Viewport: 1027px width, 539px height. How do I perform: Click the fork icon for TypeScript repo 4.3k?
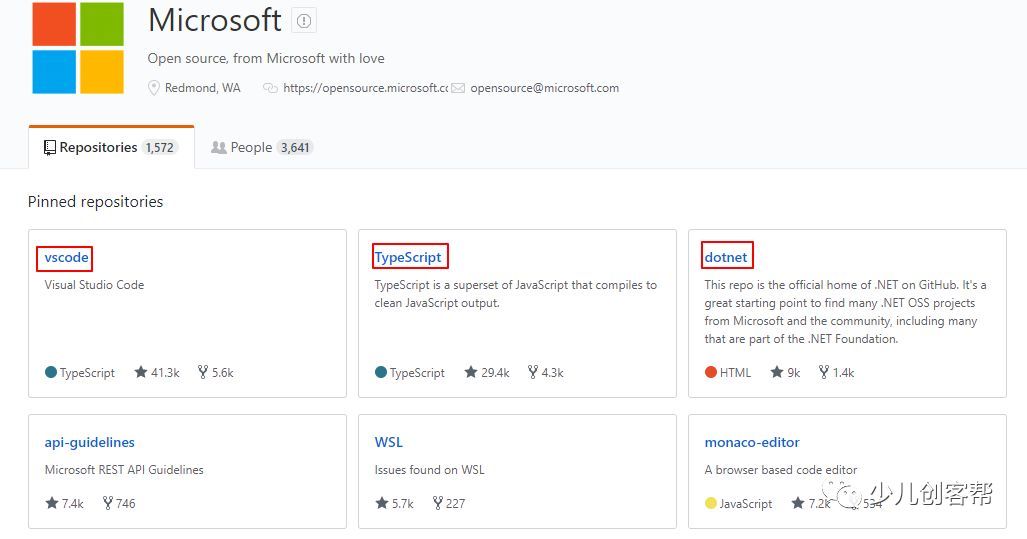click(532, 372)
